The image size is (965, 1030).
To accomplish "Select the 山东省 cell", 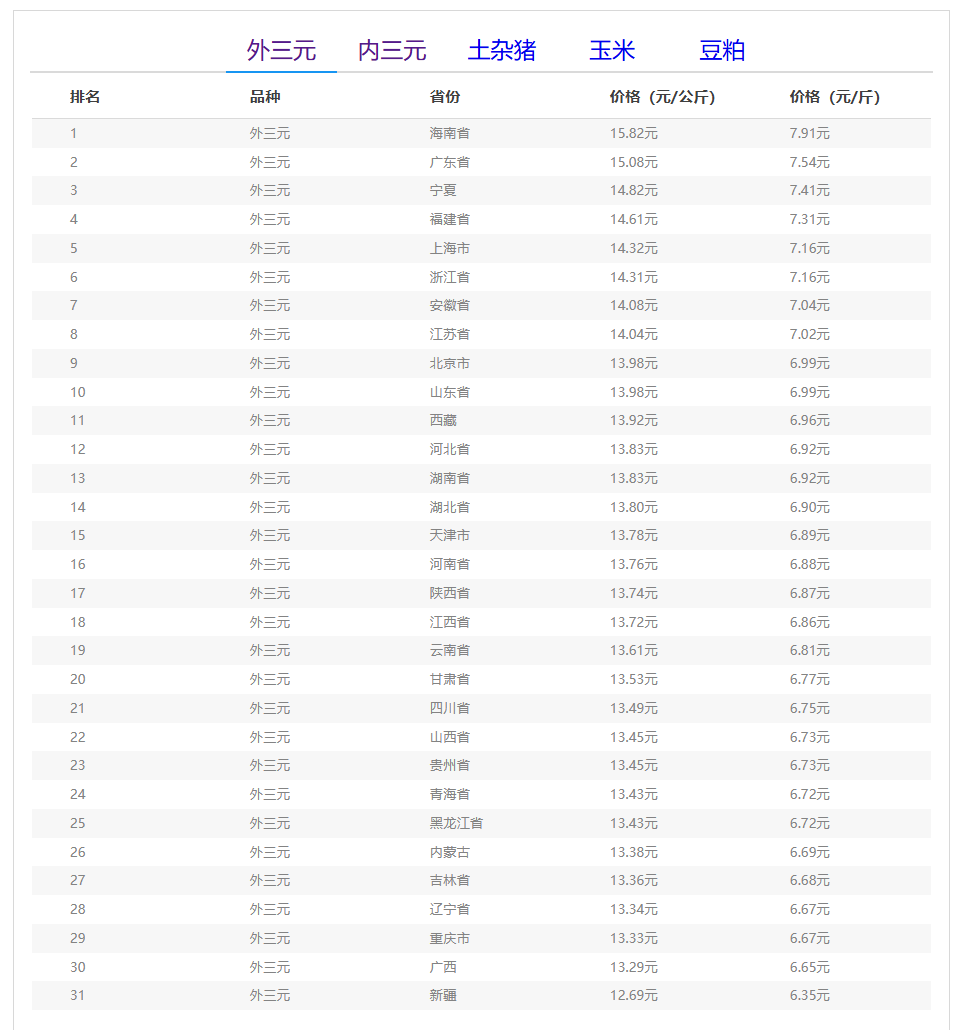I will click(x=450, y=392).
